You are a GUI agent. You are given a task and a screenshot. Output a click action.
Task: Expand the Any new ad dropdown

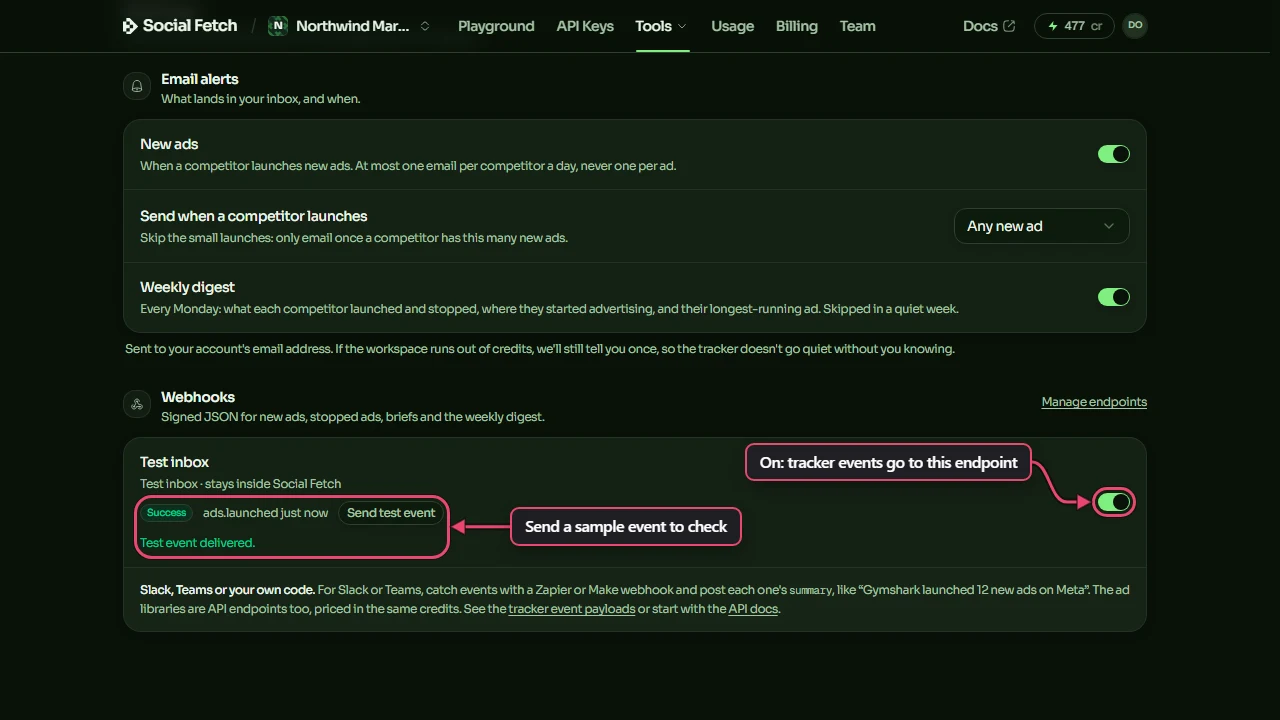tap(1041, 226)
